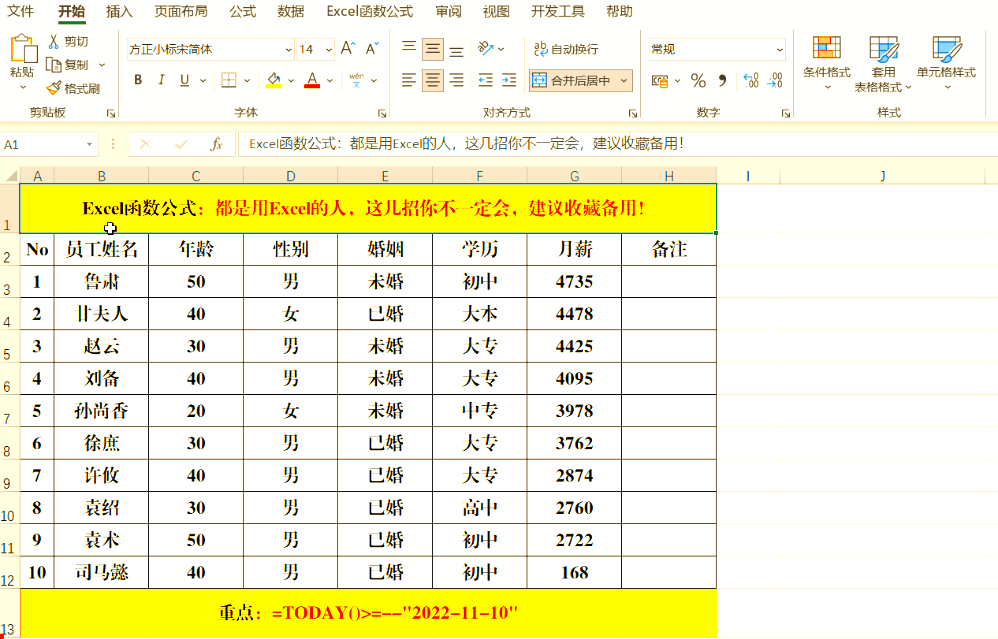The height and width of the screenshot is (639, 998).
Task: Click the Copy (复制) icon
Action: point(54,65)
